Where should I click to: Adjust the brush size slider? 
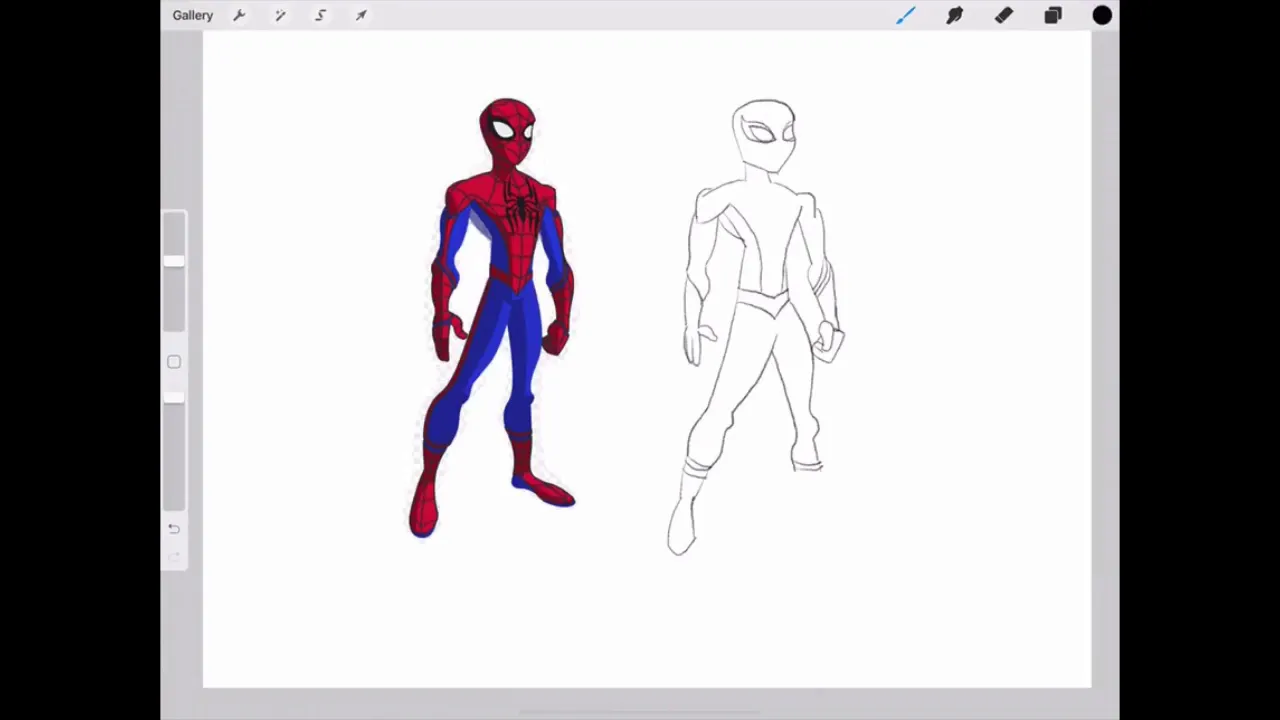coord(174,272)
